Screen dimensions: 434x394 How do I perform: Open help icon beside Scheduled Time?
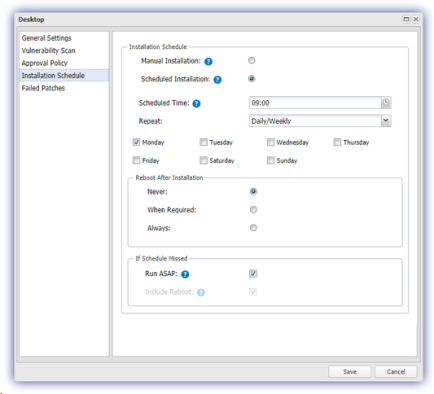tap(197, 104)
